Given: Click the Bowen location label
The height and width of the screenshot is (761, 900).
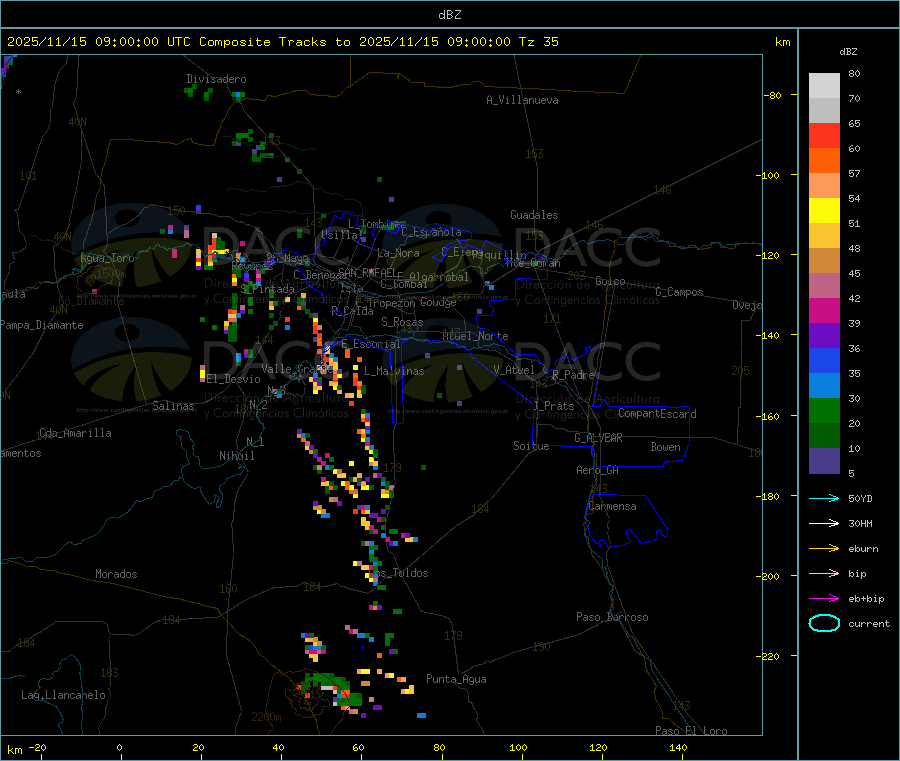Looking at the screenshot, I should point(666,447).
